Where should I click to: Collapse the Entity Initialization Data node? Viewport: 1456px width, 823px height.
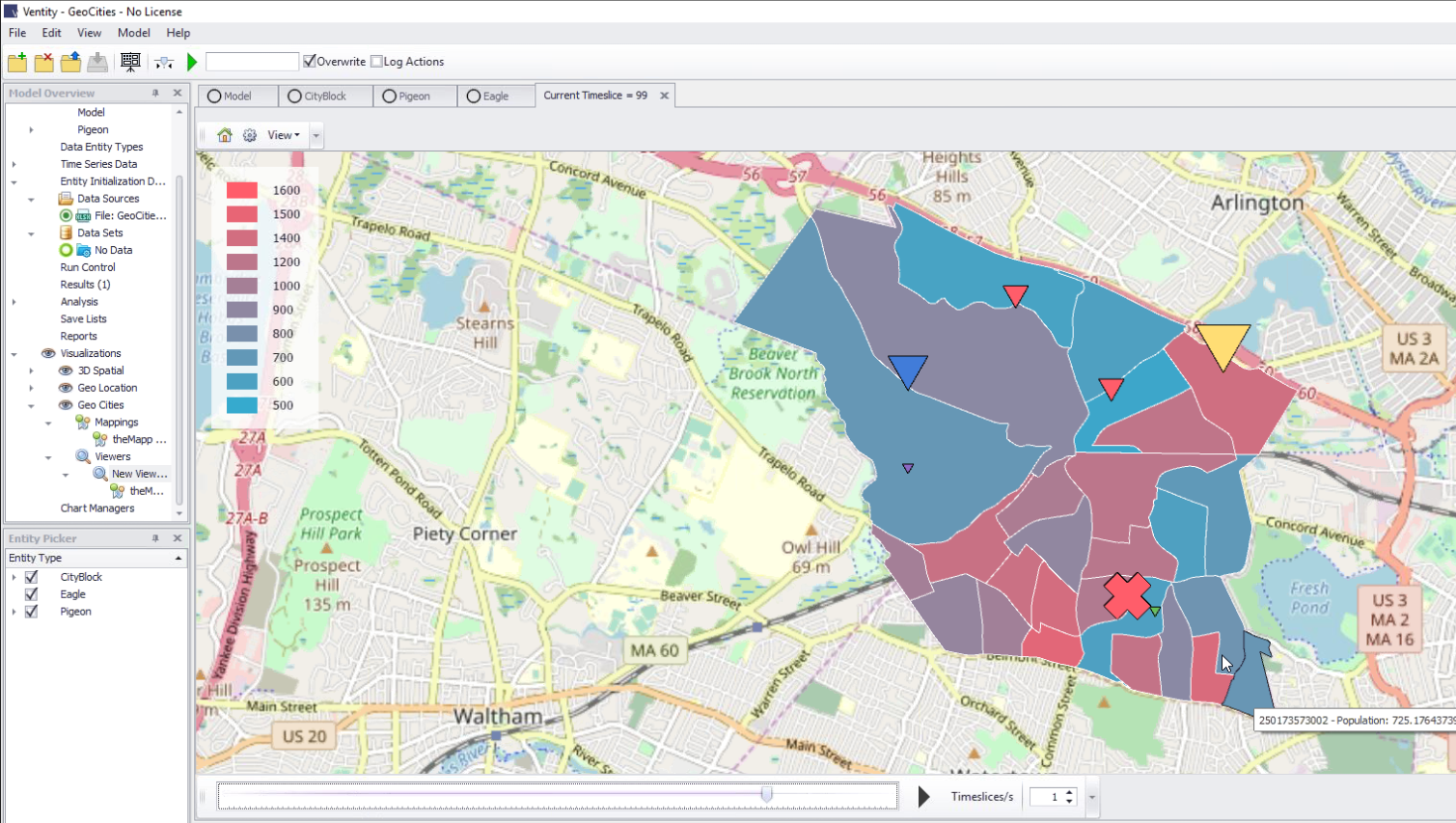[x=14, y=181]
